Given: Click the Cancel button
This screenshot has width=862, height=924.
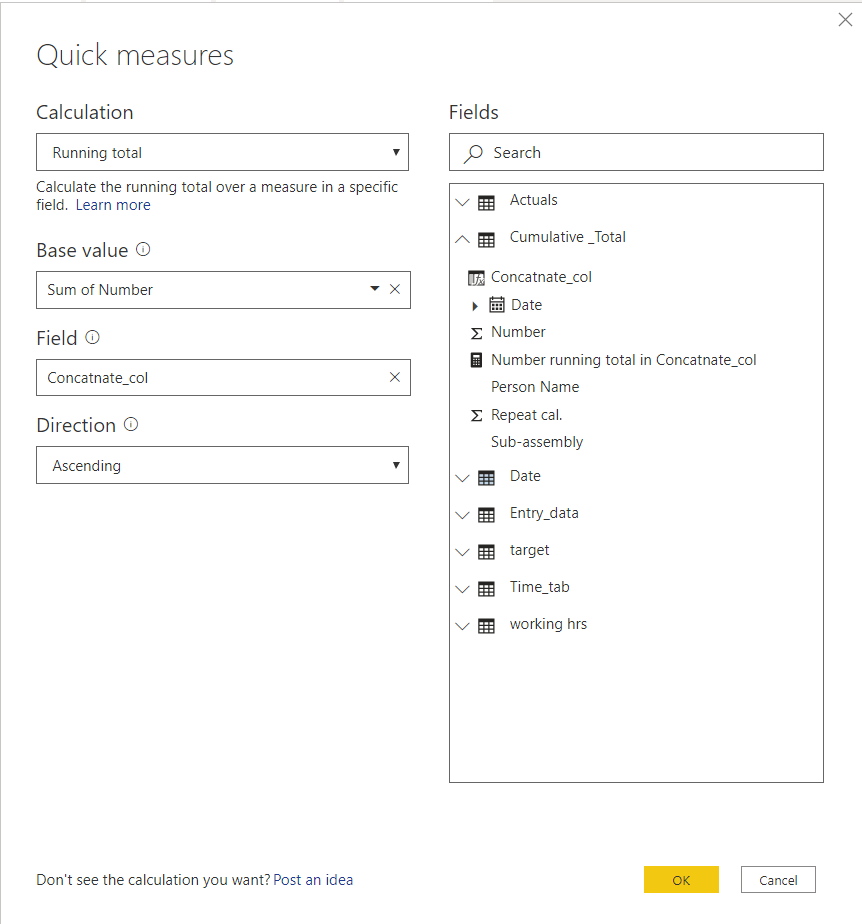Looking at the screenshot, I should pyautogui.click(x=778, y=879).
